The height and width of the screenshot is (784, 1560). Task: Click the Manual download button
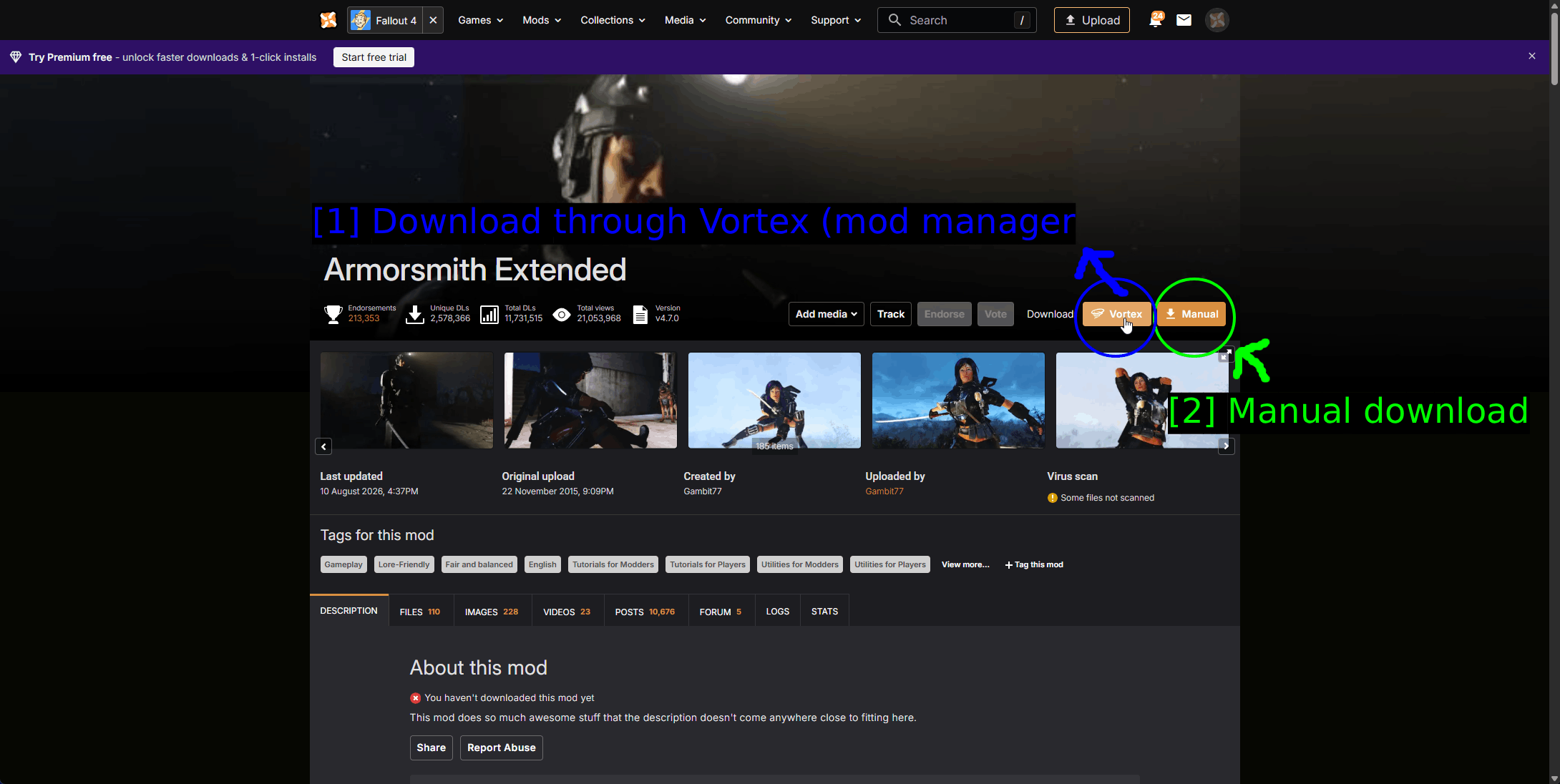[x=1191, y=314]
